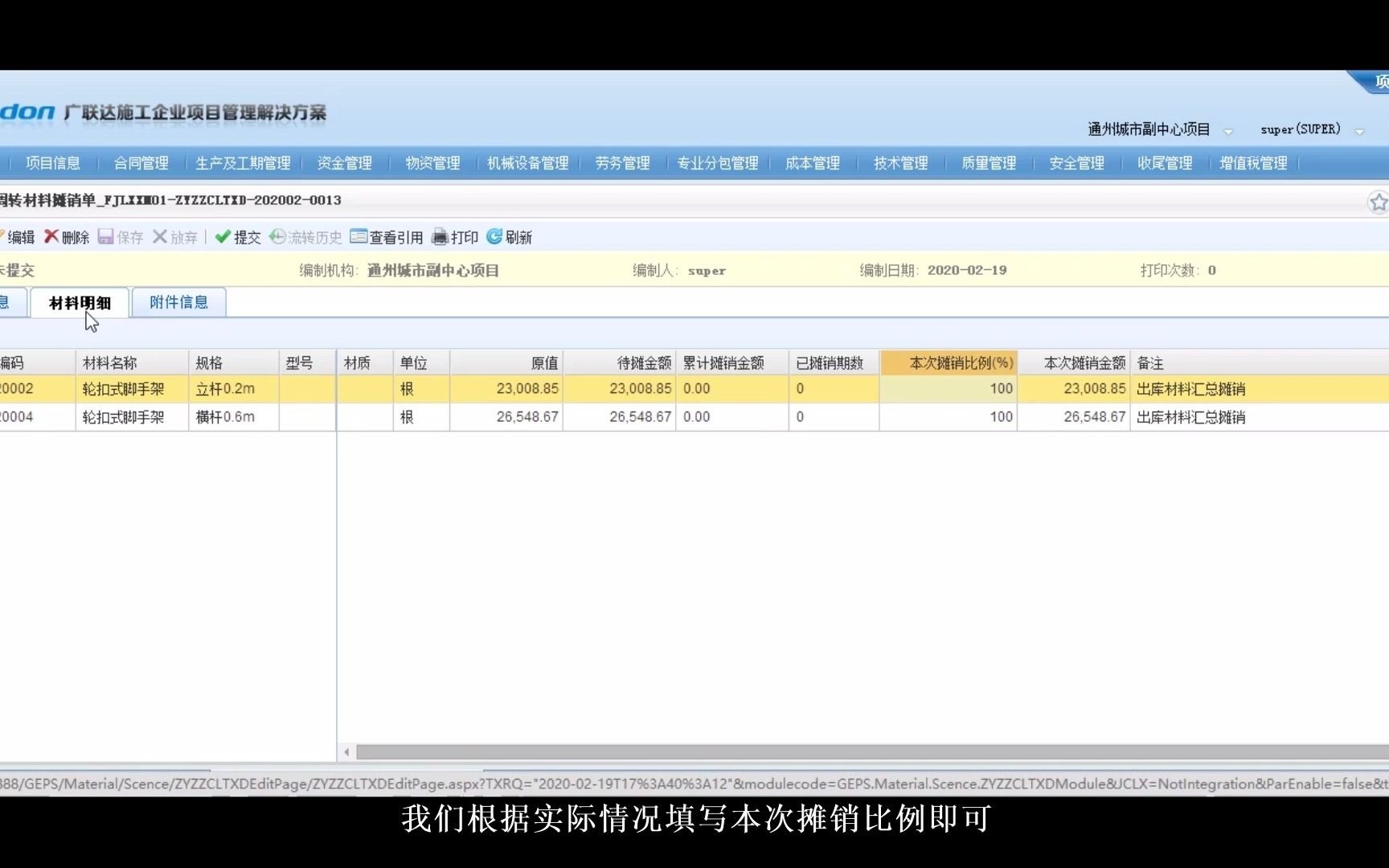The height and width of the screenshot is (868, 1389).
Task: Open the 收尾管理 menu
Action: point(1165,163)
